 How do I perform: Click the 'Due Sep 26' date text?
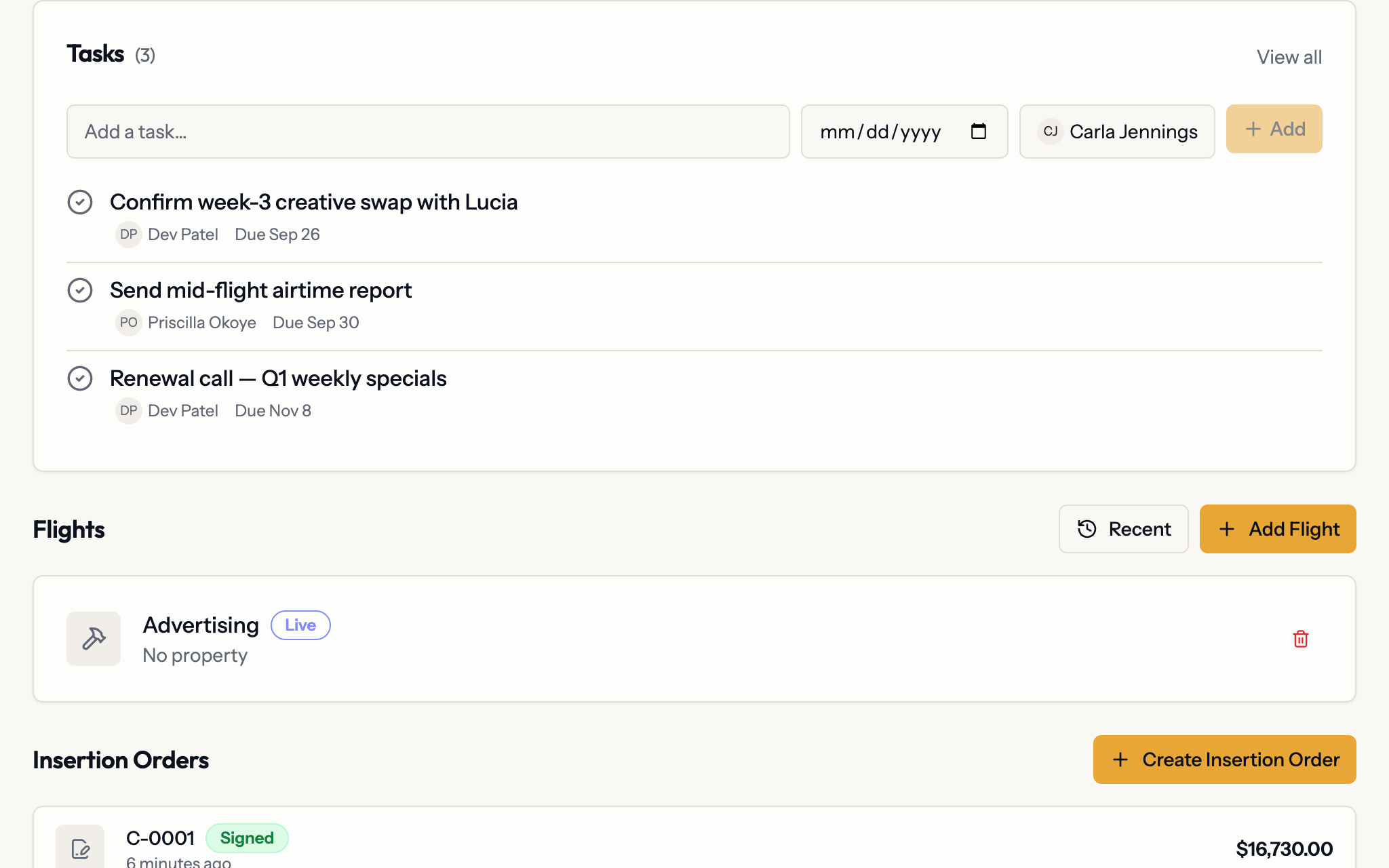[277, 235]
